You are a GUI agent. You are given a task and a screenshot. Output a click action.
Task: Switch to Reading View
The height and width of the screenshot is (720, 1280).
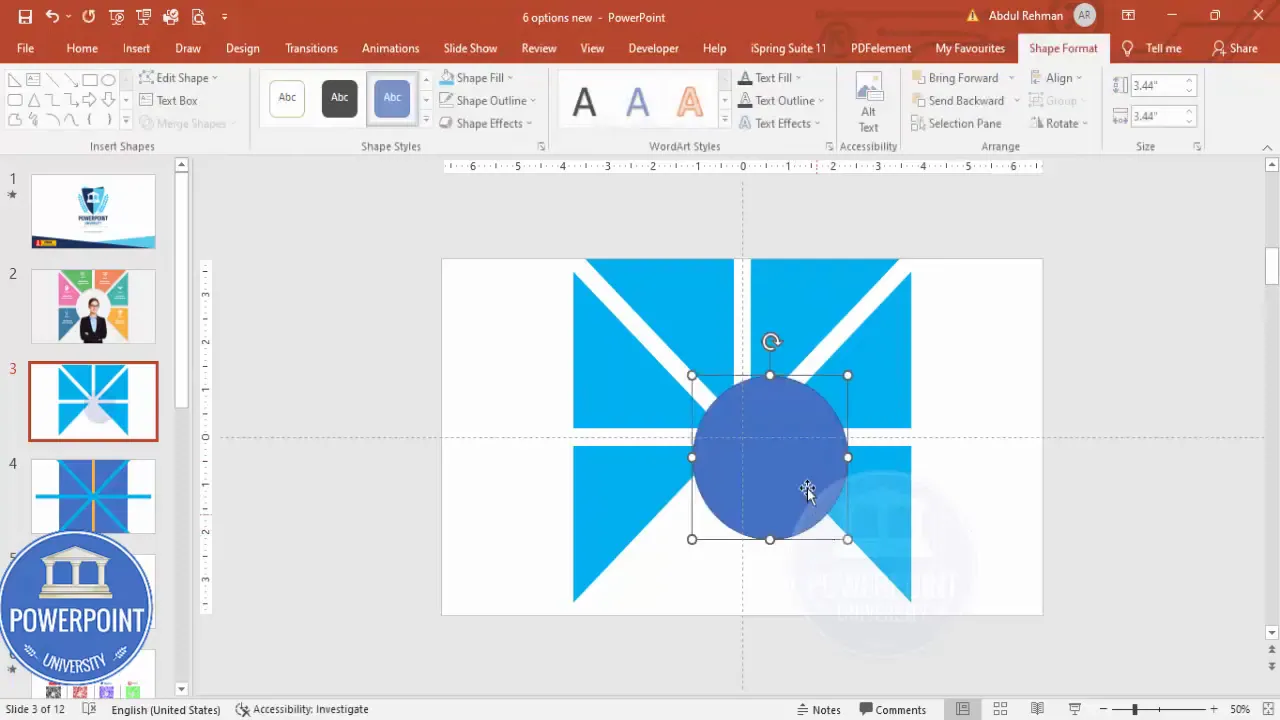pos(1037,709)
